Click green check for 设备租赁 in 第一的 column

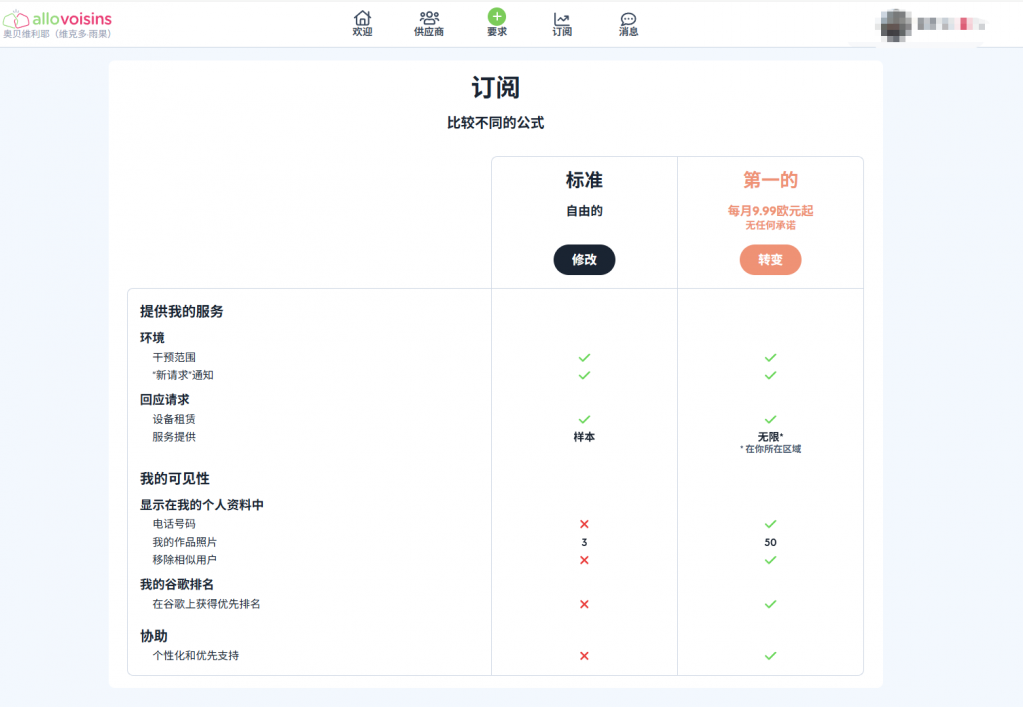tap(770, 419)
